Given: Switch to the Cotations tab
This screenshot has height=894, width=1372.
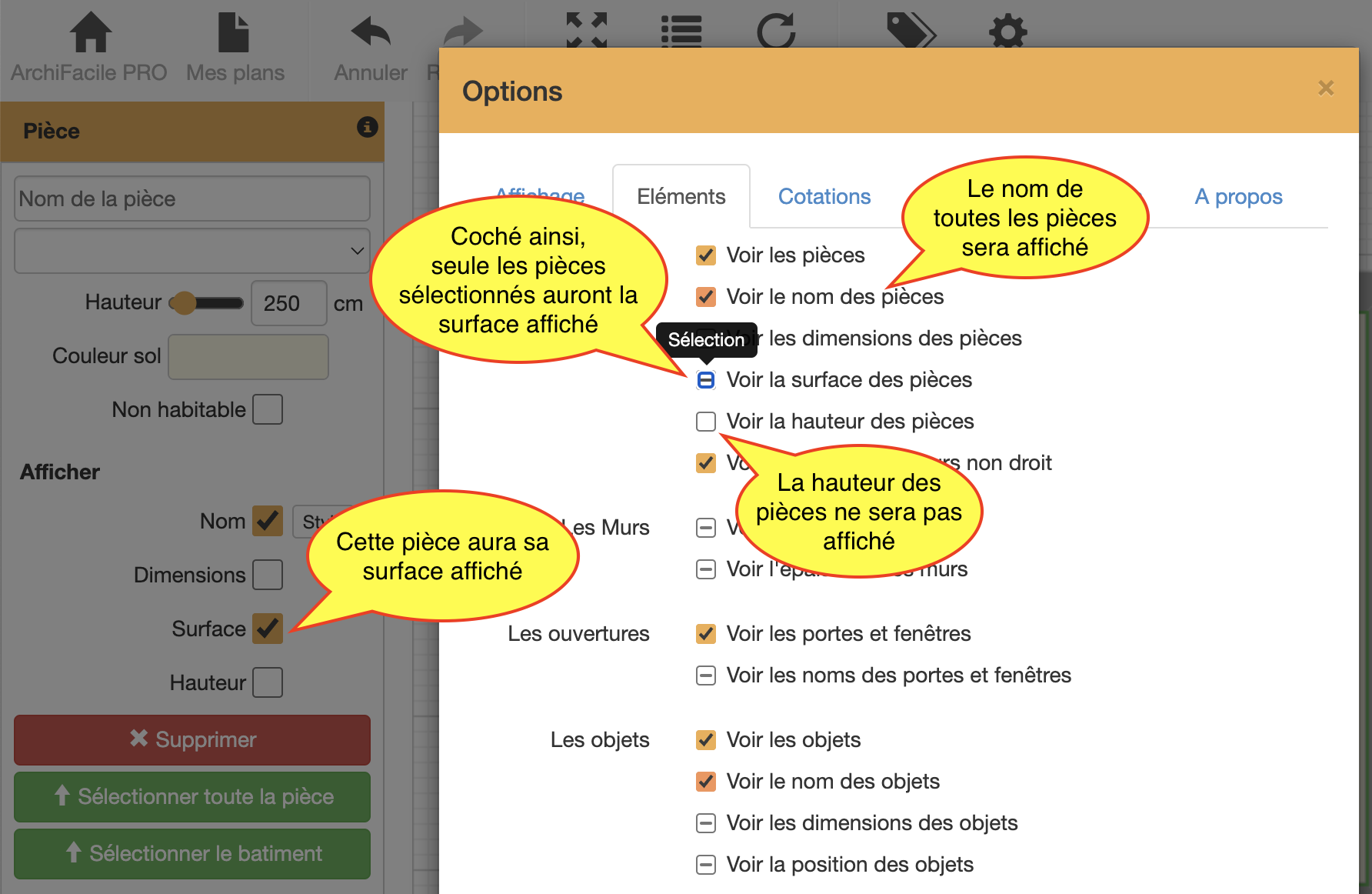Looking at the screenshot, I should (x=824, y=197).
